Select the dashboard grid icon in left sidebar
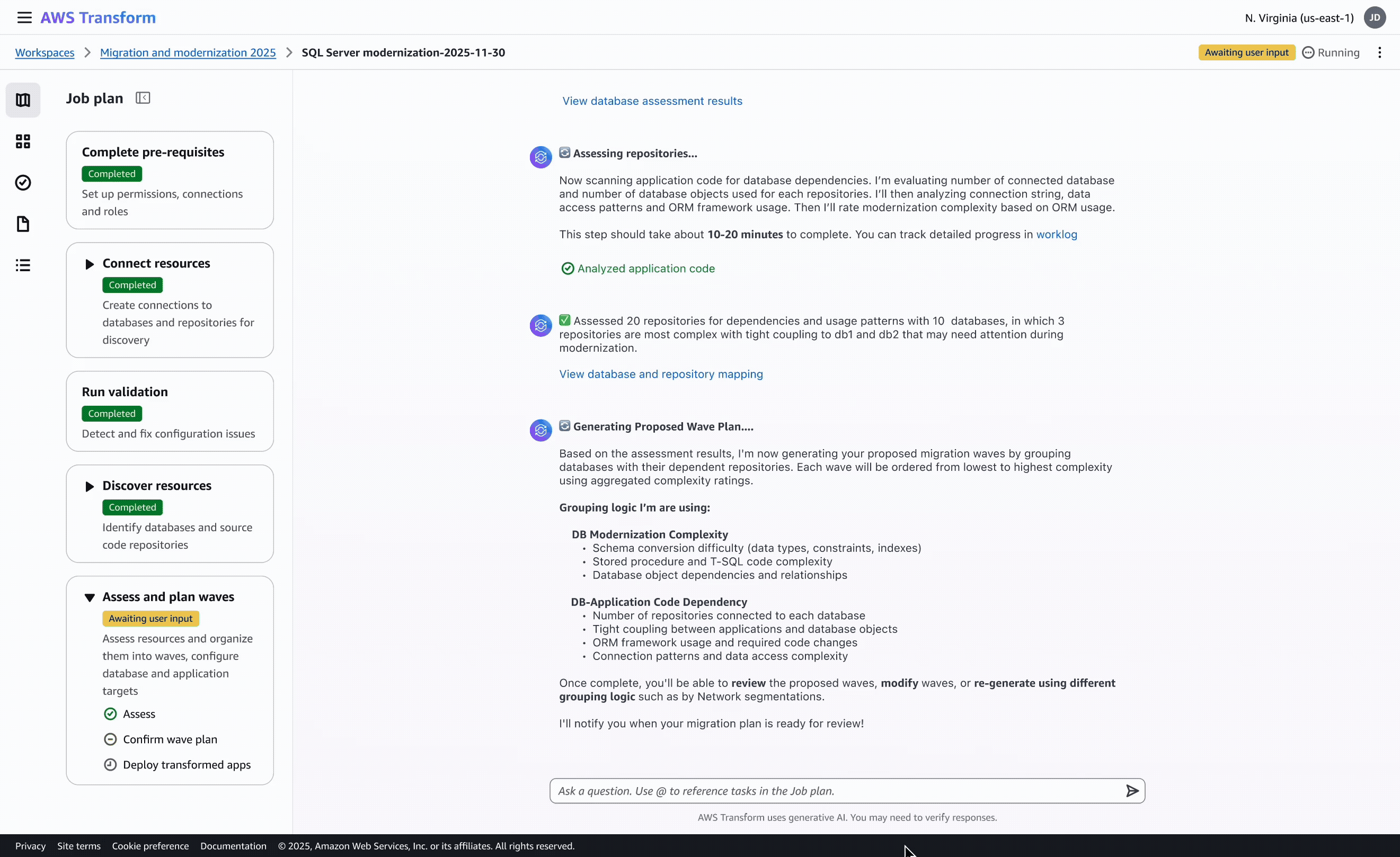1400x857 pixels. 23,141
